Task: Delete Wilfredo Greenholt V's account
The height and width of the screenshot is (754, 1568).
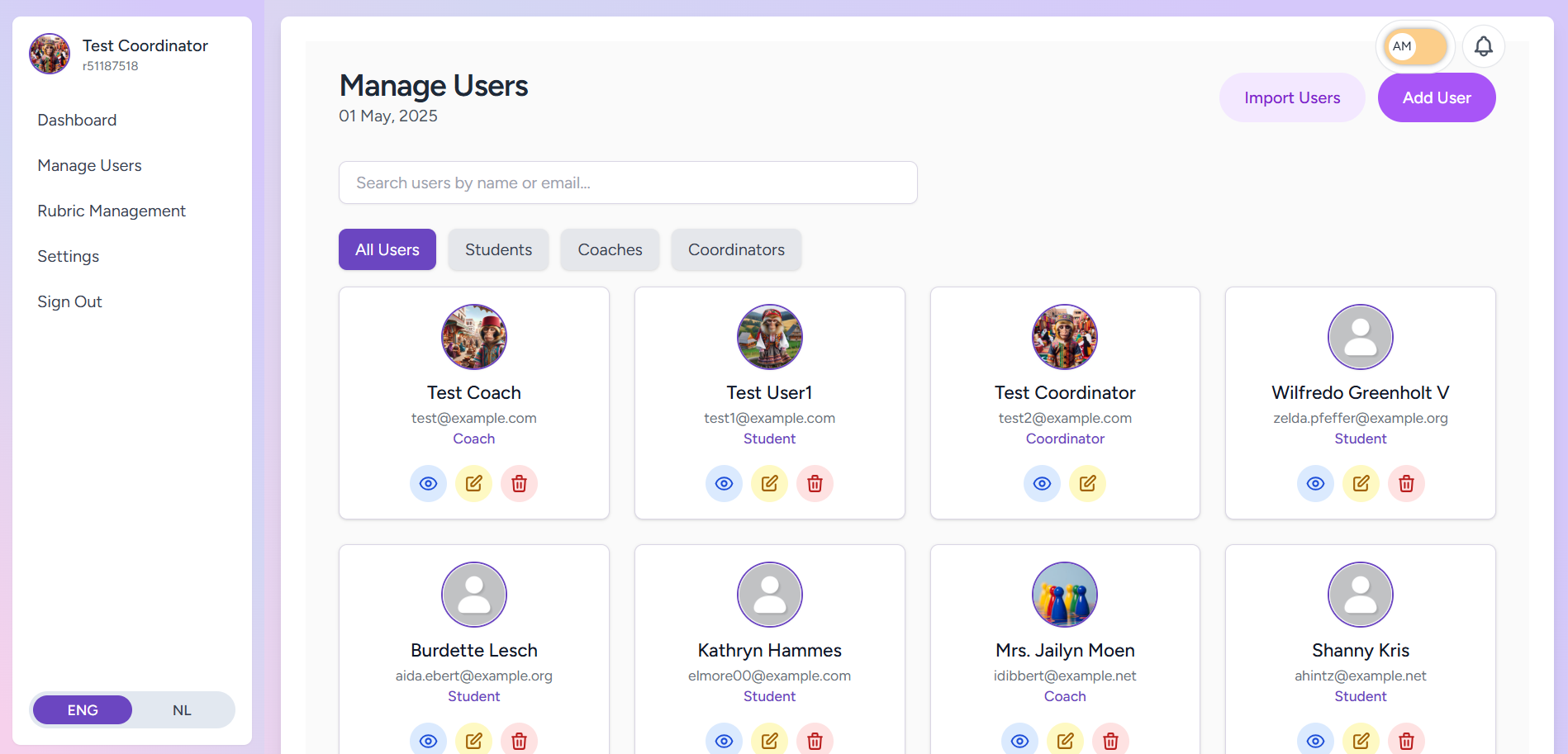Action: pos(1406,483)
